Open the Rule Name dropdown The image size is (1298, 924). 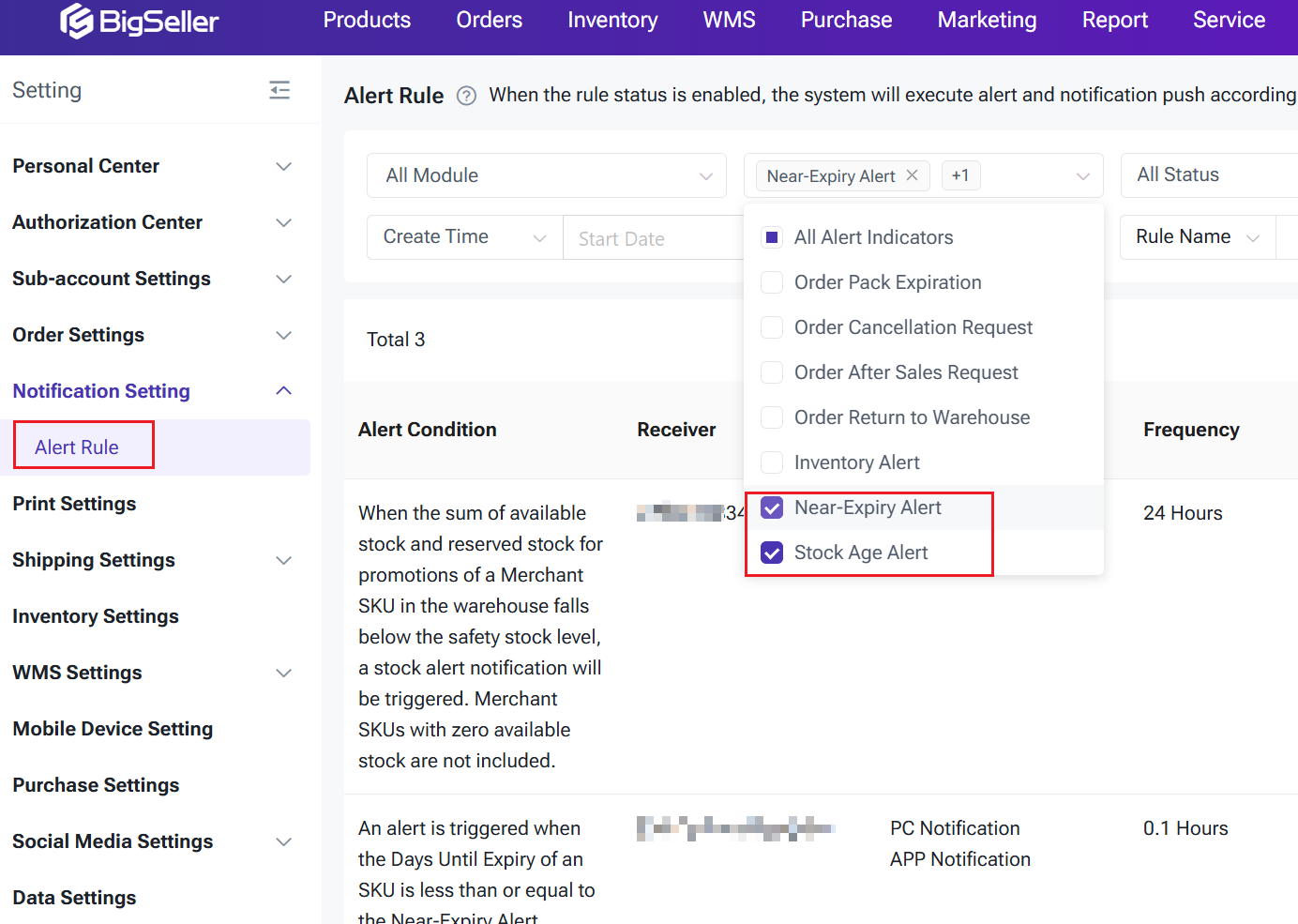tap(1197, 237)
